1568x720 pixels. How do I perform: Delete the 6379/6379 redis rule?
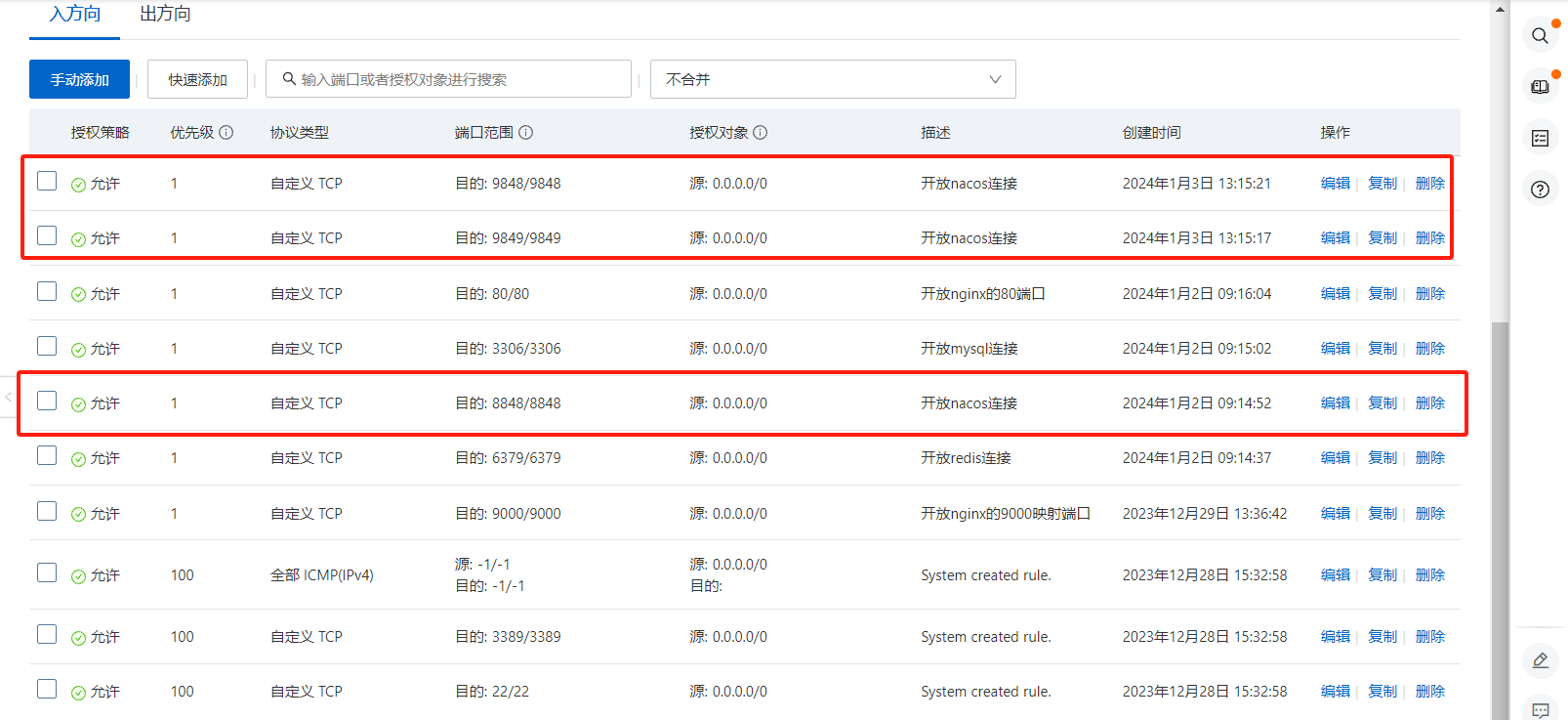pyautogui.click(x=1429, y=458)
